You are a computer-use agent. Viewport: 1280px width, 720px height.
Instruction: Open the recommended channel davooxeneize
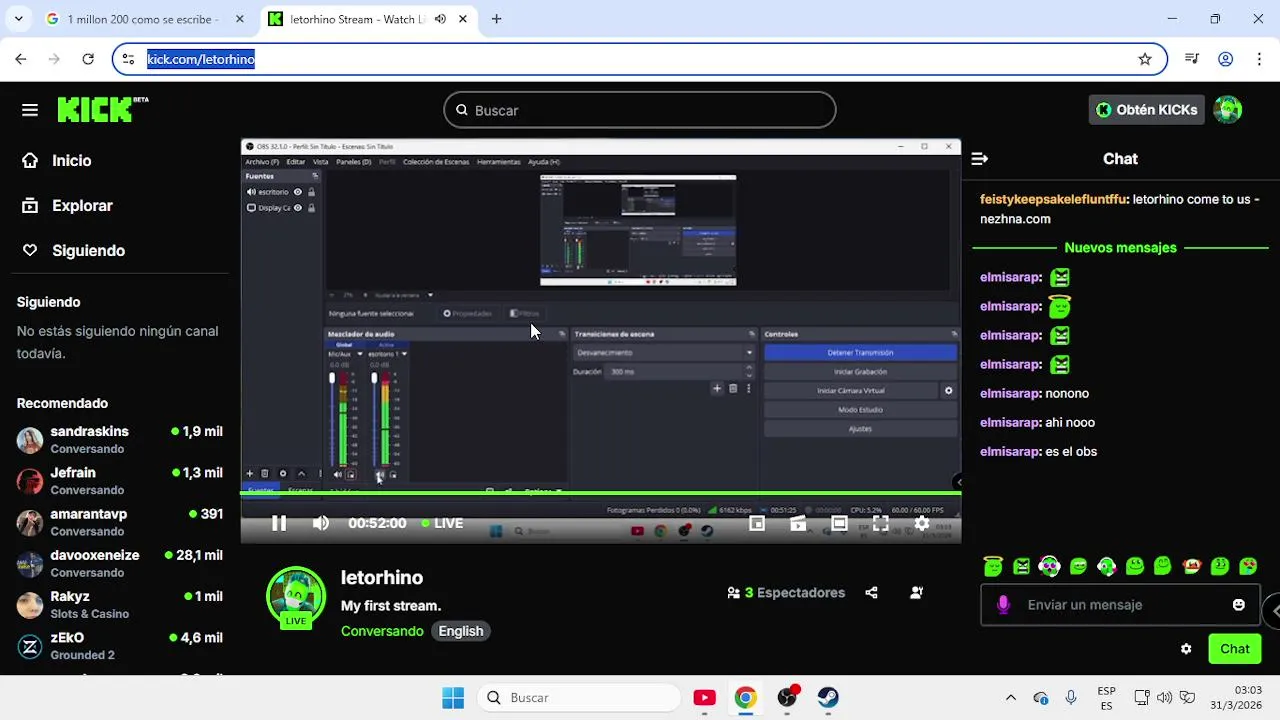pyautogui.click(x=120, y=564)
